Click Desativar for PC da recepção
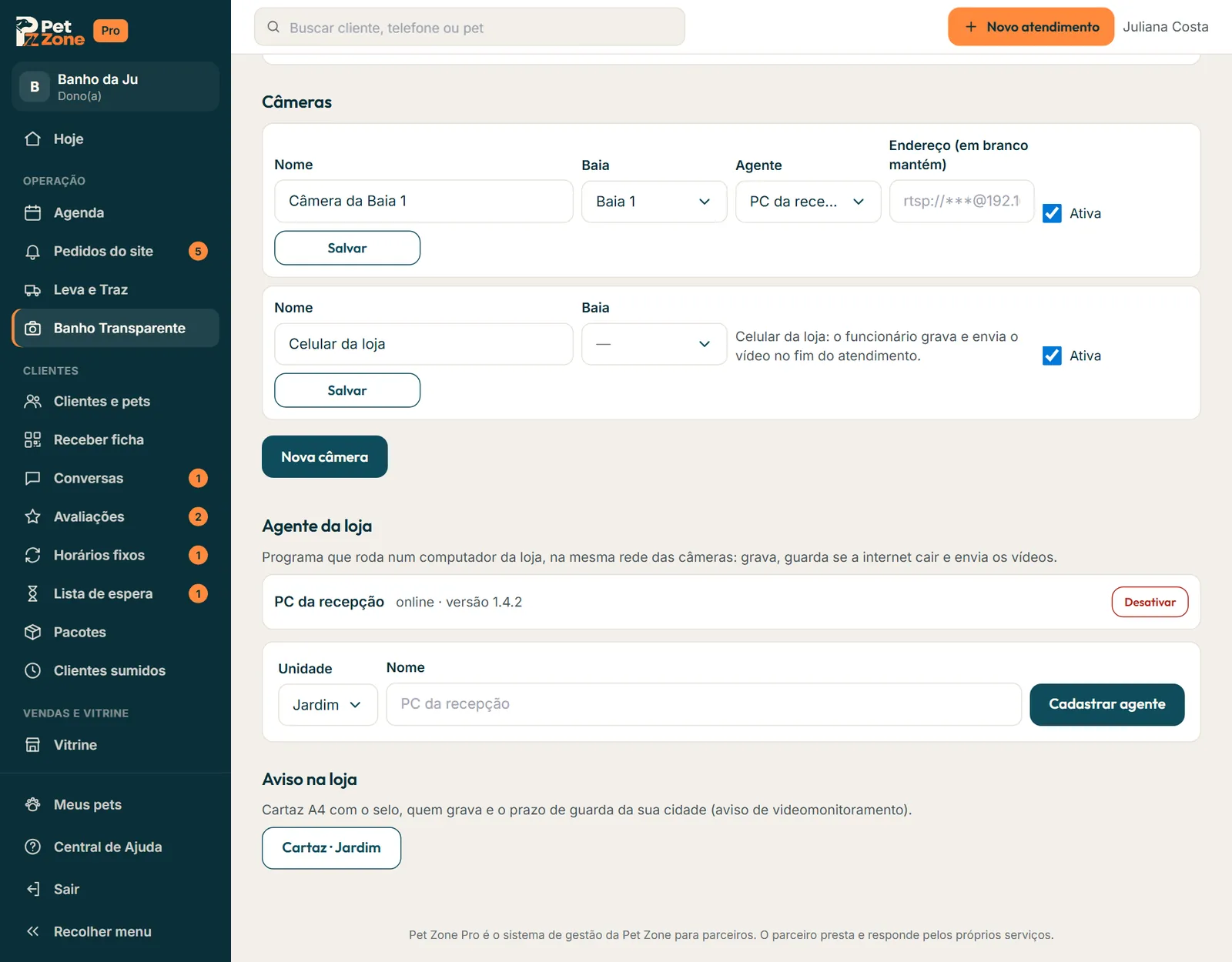The image size is (1232, 962). point(1150,602)
